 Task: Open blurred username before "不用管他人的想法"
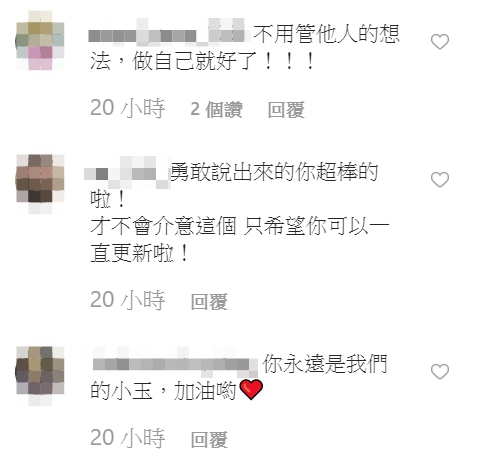point(169,35)
